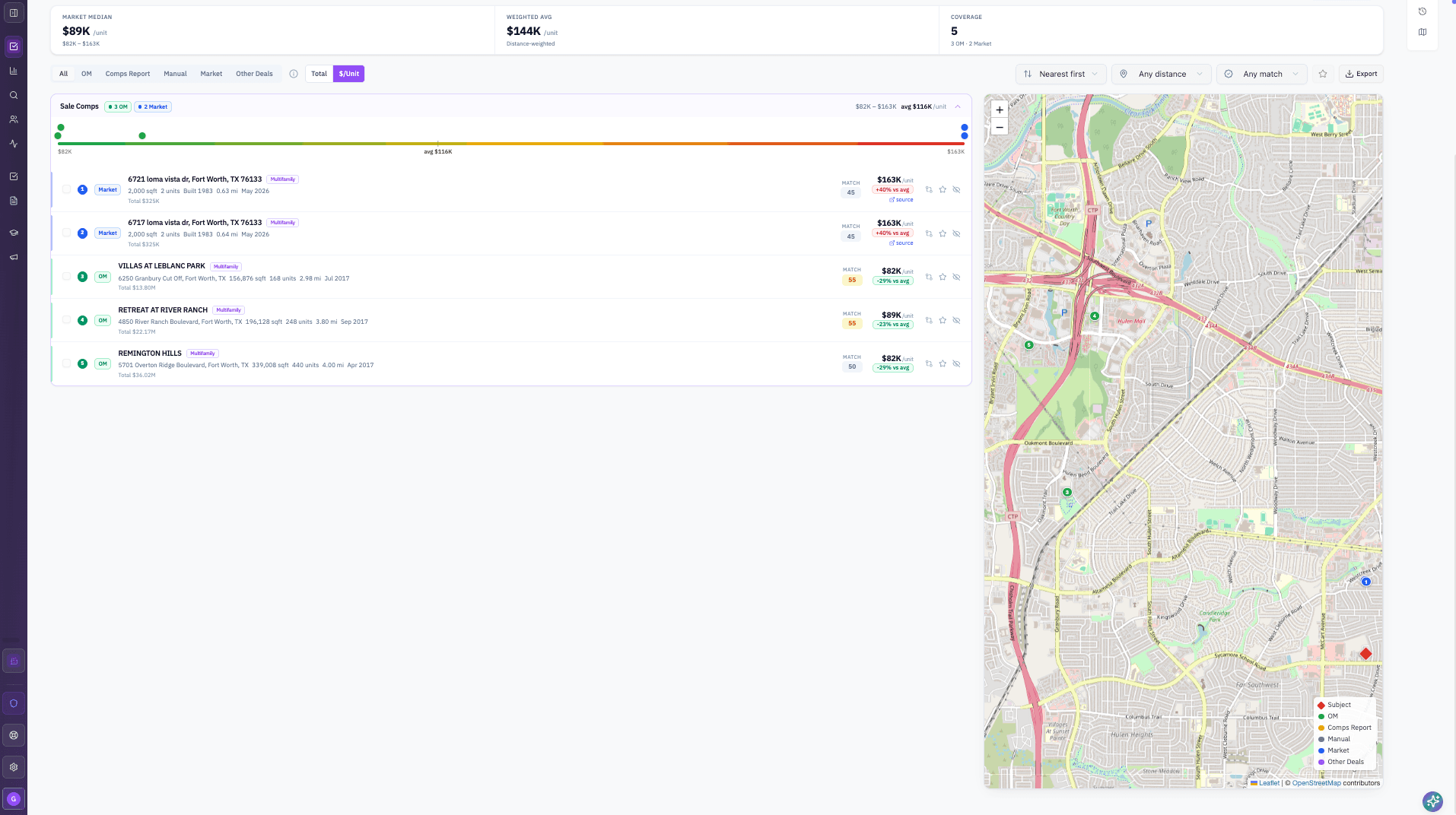Click the 2 Market badge in Sale Comps
Image resolution: width=1456 pixels, height=815 pixels.
click(153, 106)
